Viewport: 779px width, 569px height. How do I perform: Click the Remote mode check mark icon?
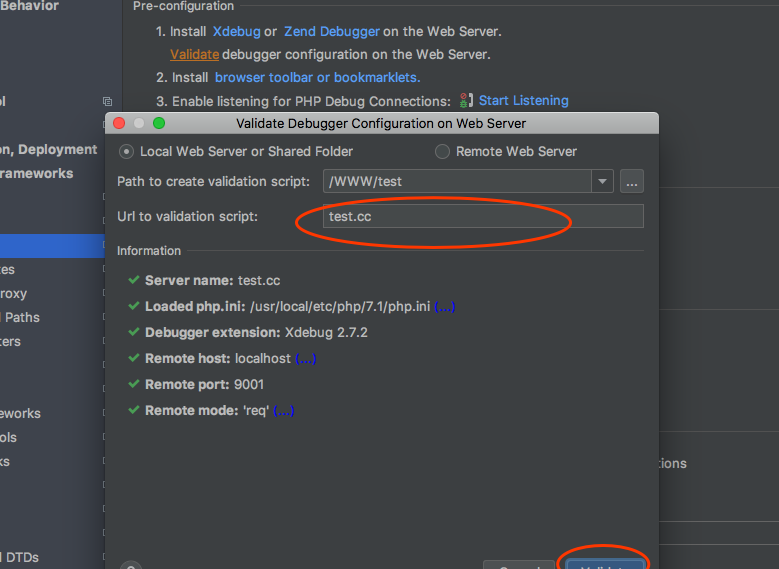pos(134,410)
